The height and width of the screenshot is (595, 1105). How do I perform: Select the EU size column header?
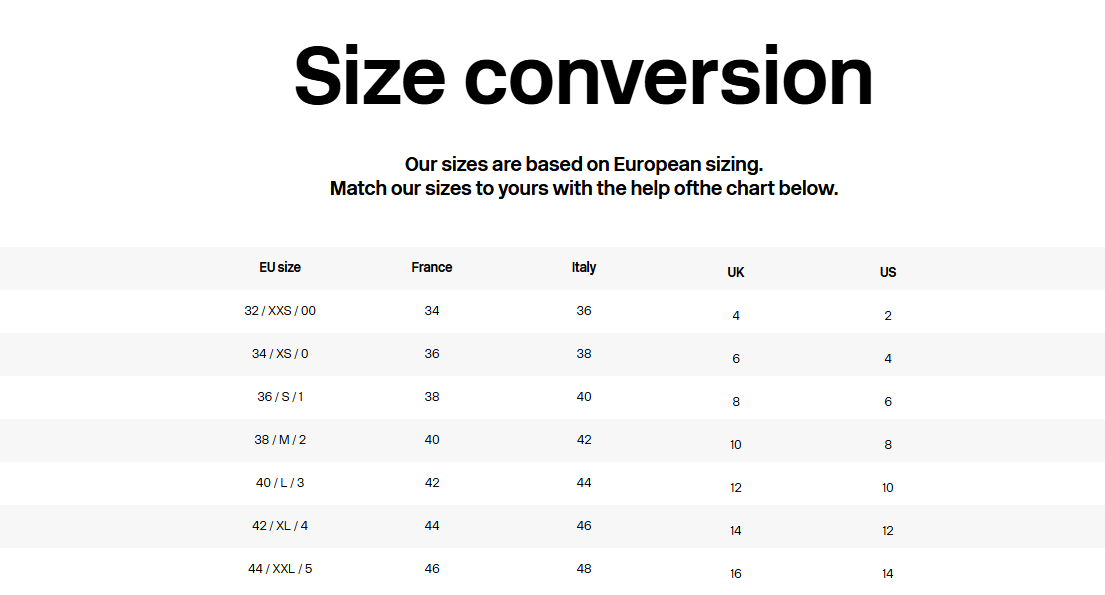tap(280, 267)
